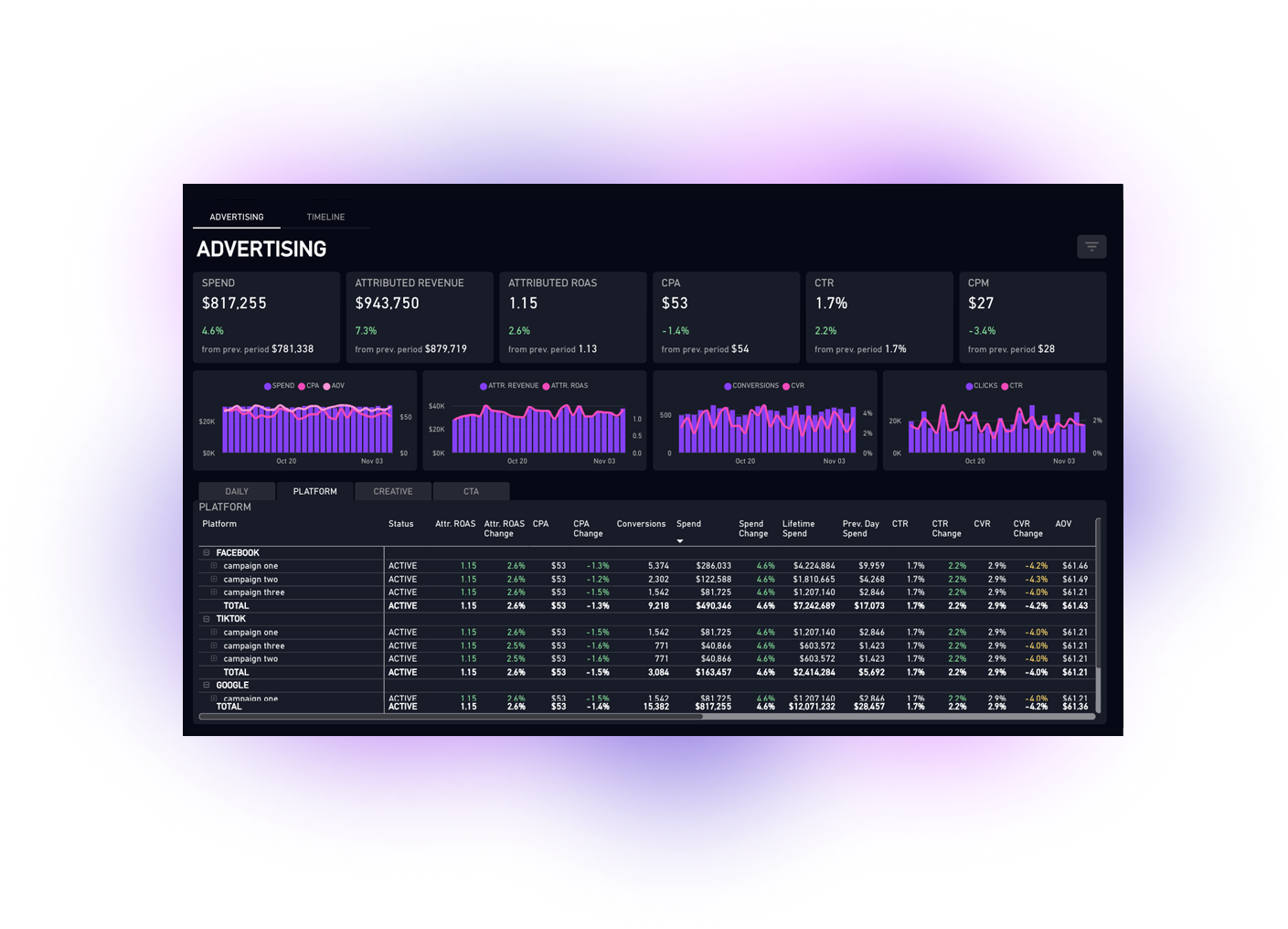This screenshot has width=1288, height=929.
Task: Collapse the TIKTOK platform group
Action: [x=207, y=619]
